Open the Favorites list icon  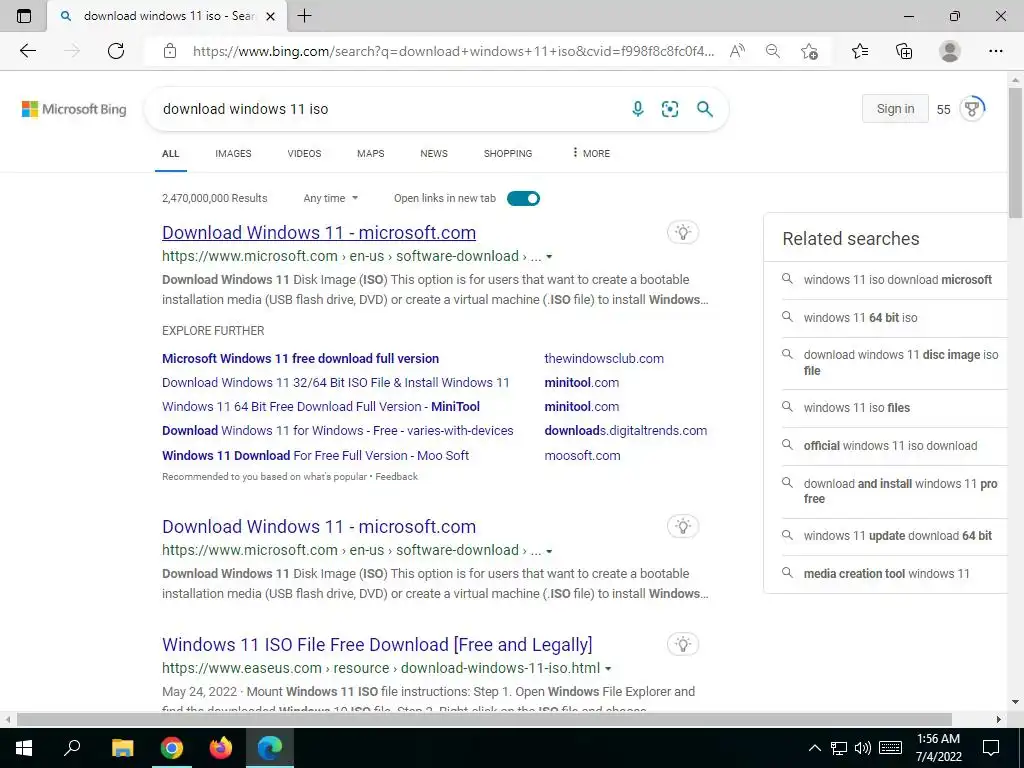[x=860, y=51]
